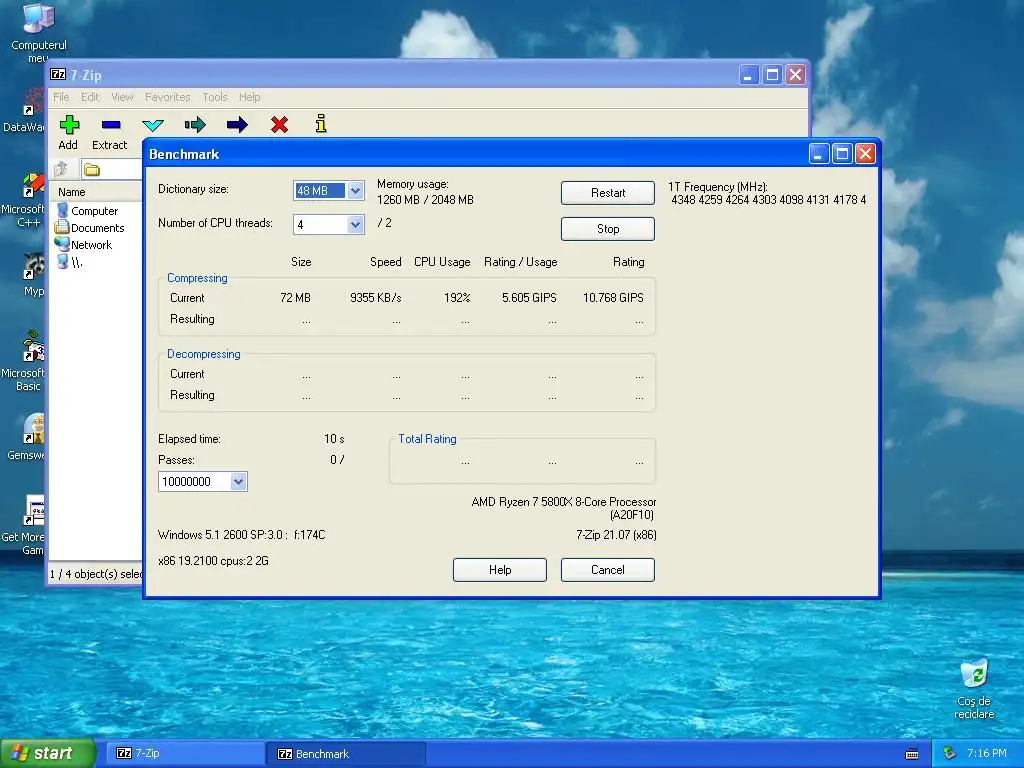
Task: Click the 5.605 GIPS rating per usage value
Action: [529, 297]
